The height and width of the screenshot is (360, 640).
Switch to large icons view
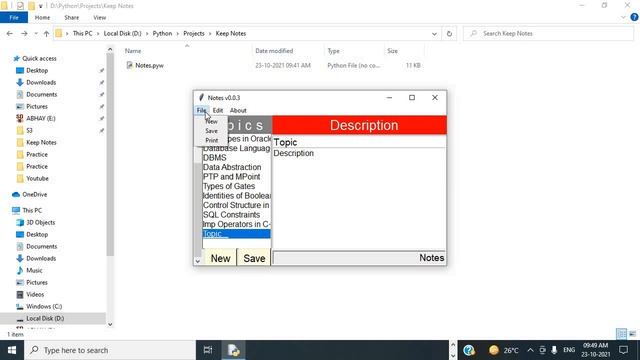[633, 334]
